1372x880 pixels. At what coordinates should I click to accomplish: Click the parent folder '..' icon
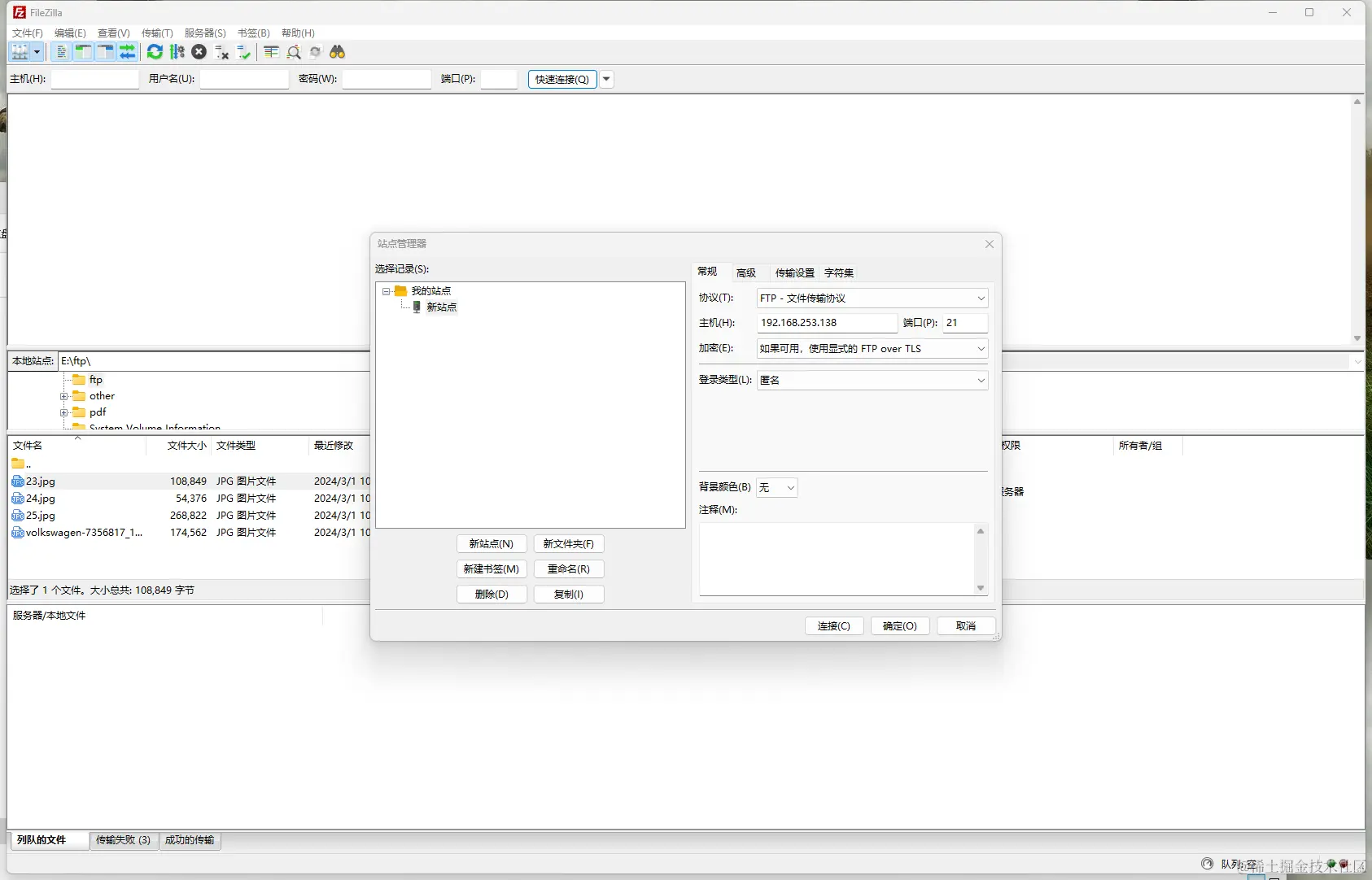pyautogui.click(x=18, y=464)
